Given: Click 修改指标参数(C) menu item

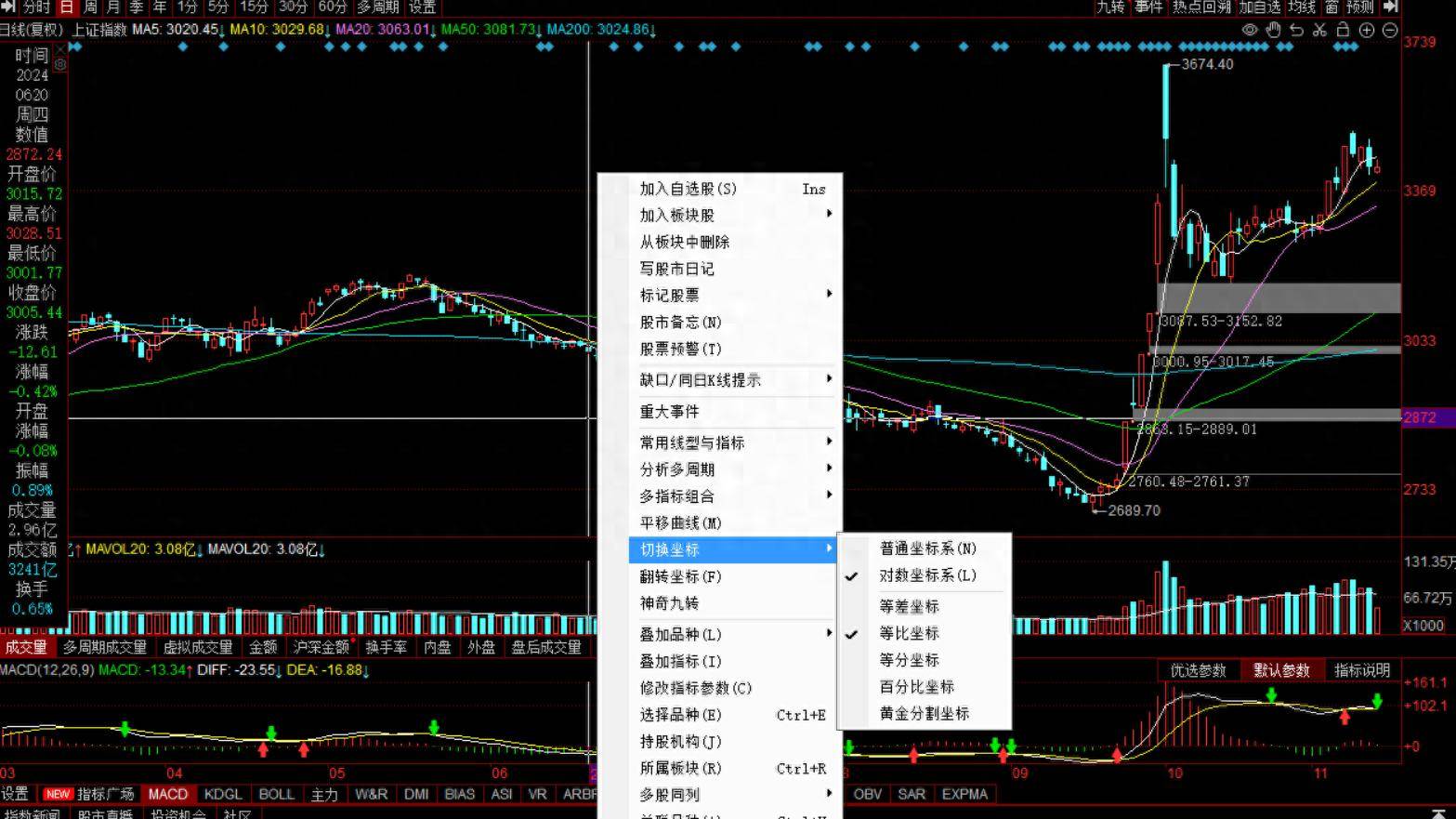Looking at the screenshot, I should pyautogui.click(x=732, y=688).
